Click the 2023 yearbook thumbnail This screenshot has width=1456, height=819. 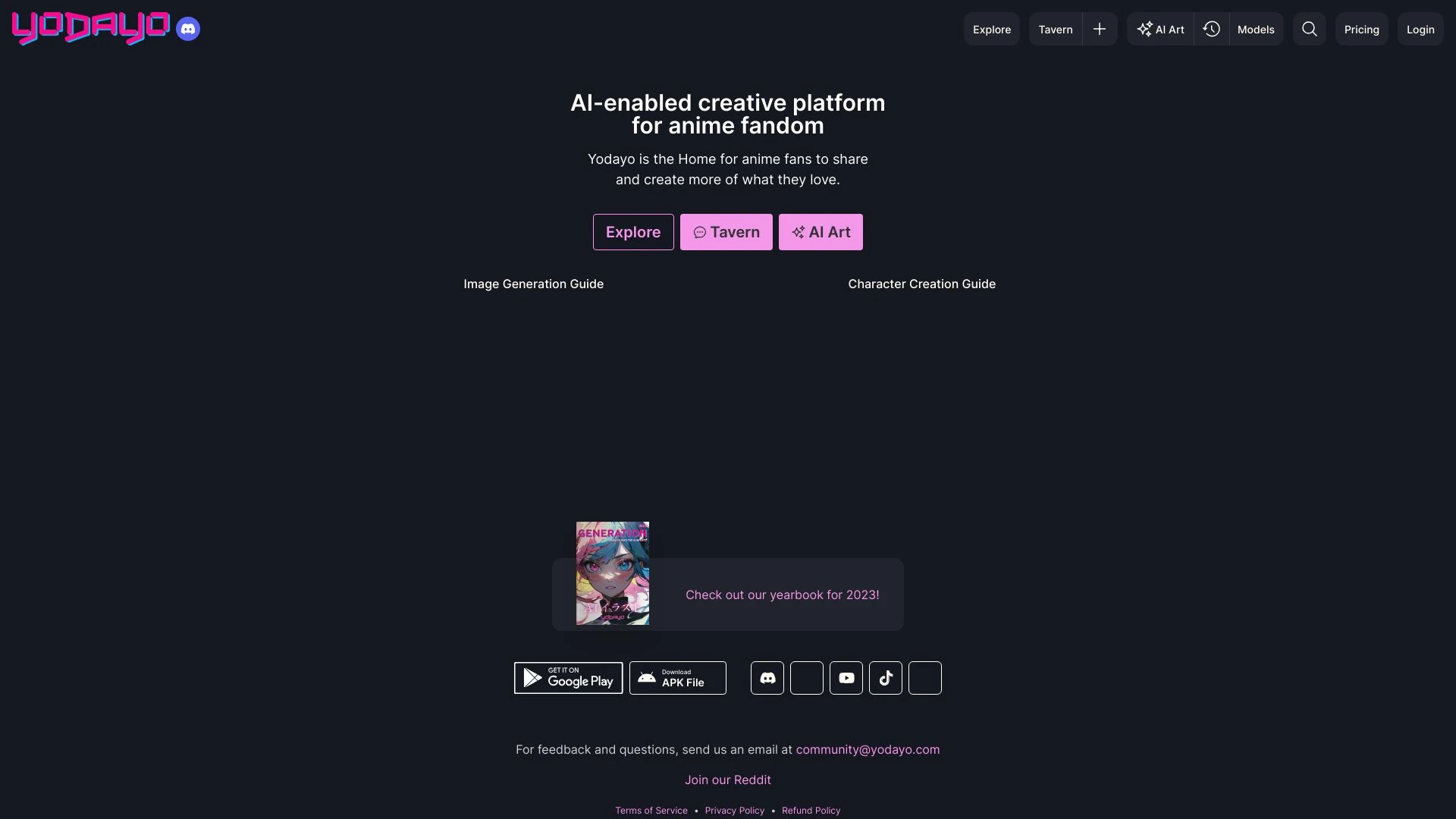(x=612, y=572)
